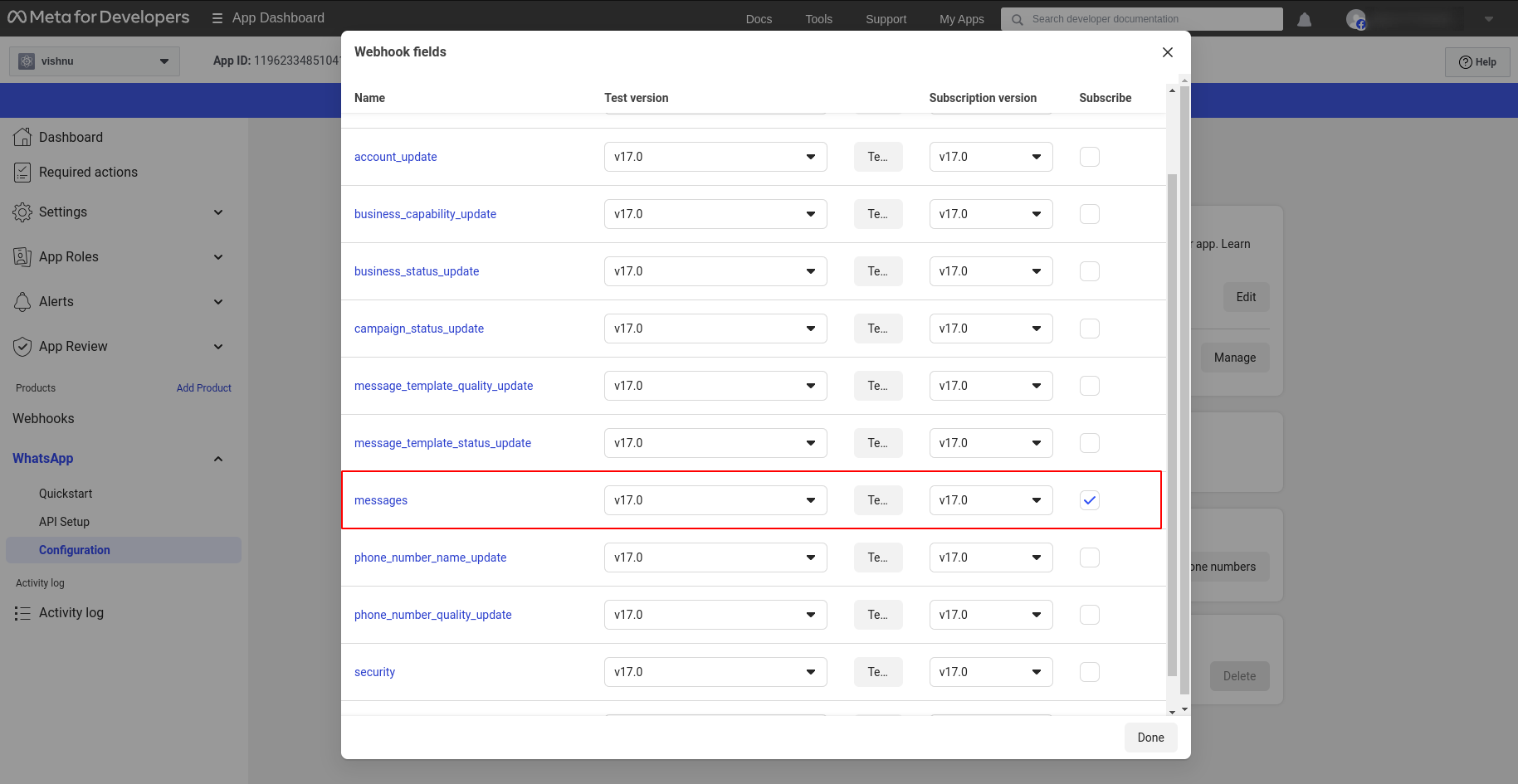Click the notifications bell icon
The width and height of the screenshot is (1518, 784).
coord(1305,19)
